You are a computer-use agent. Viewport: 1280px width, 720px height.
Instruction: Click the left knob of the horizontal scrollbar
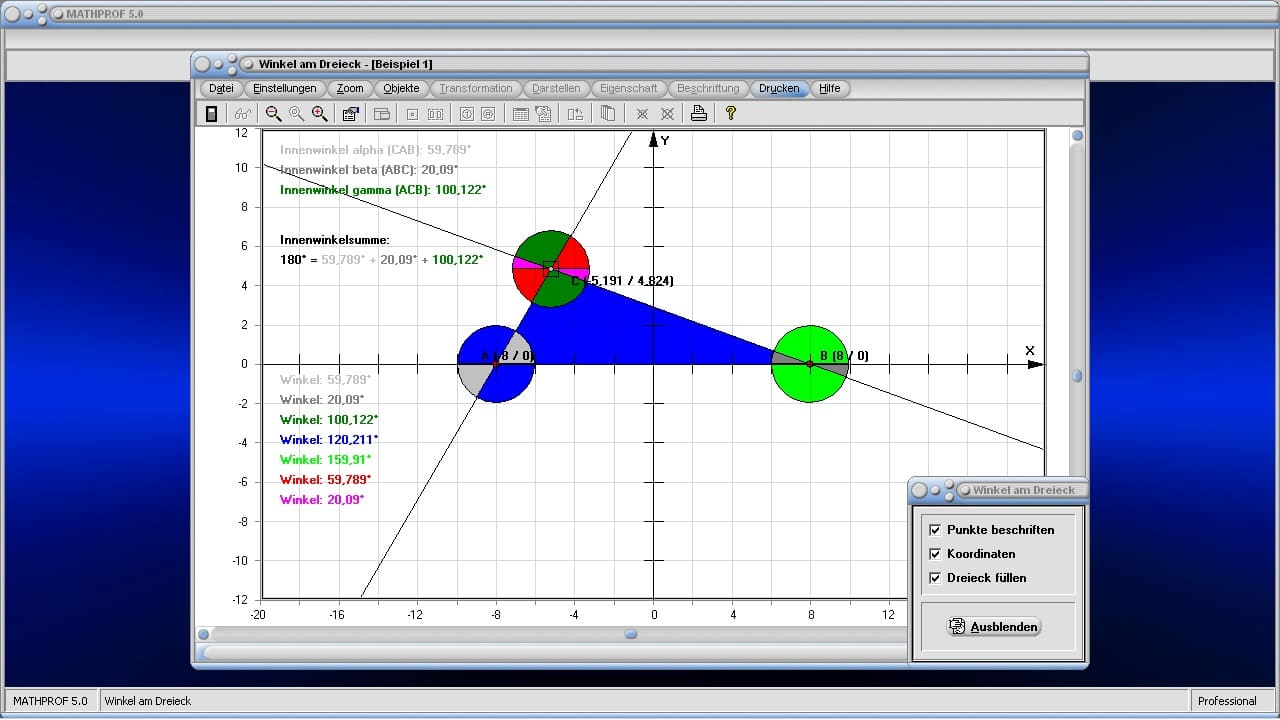(x=203, y=634)
